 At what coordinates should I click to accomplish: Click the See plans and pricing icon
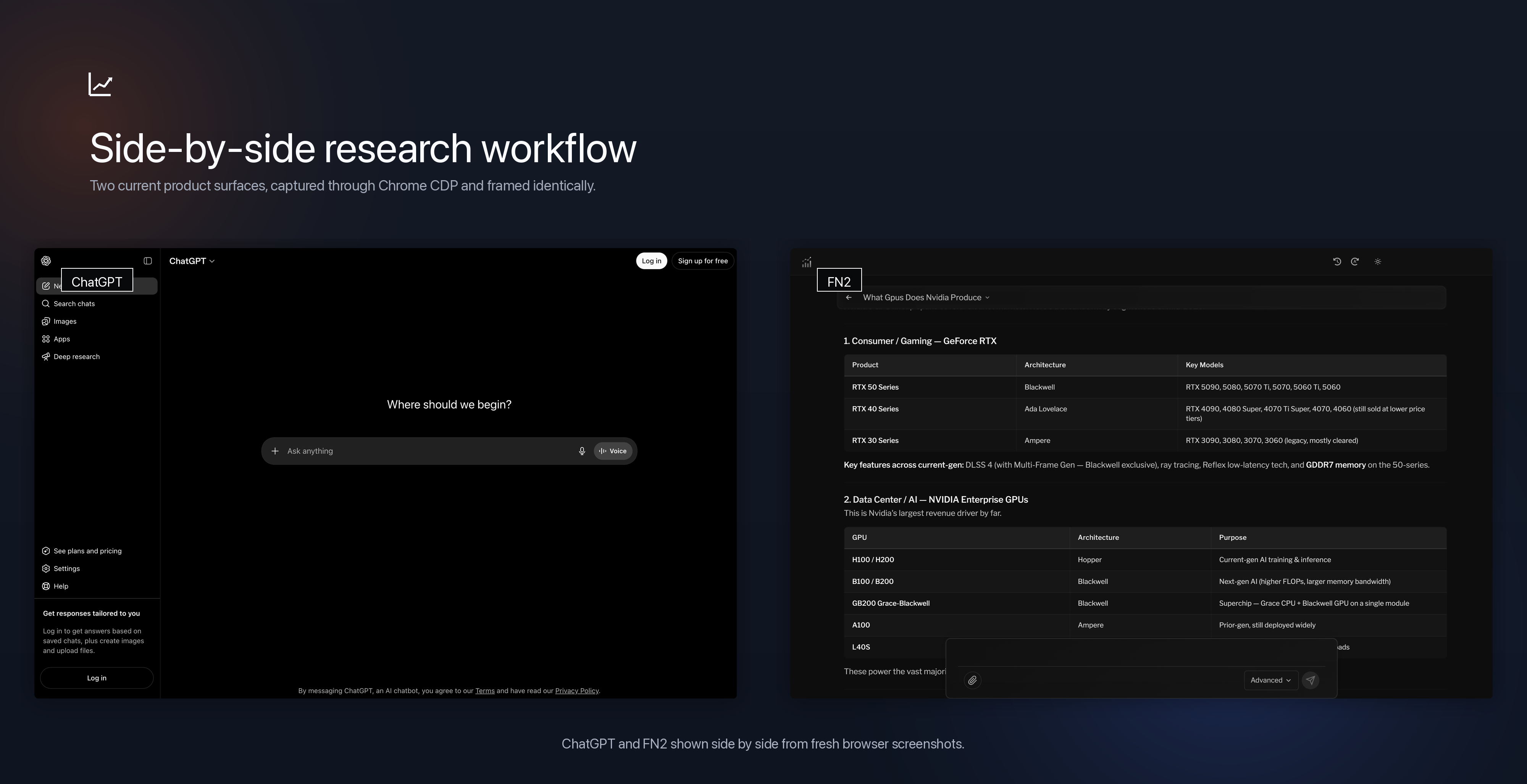tap(46, 551)
